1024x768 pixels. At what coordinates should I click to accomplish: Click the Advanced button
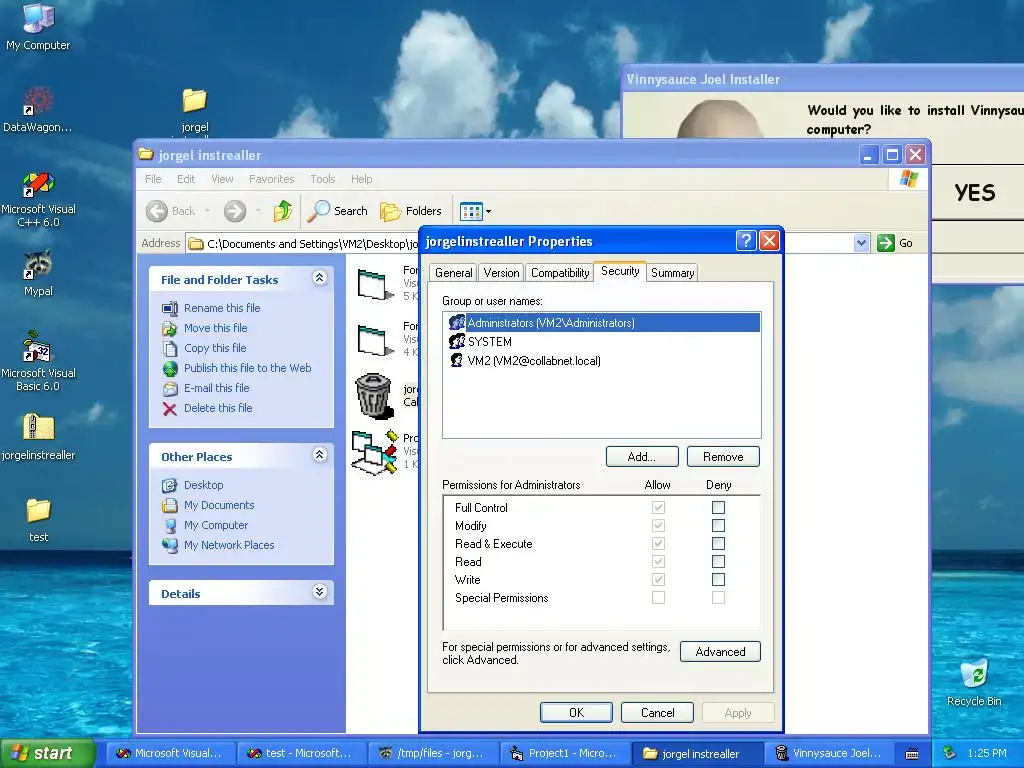[x=720, y=652]
